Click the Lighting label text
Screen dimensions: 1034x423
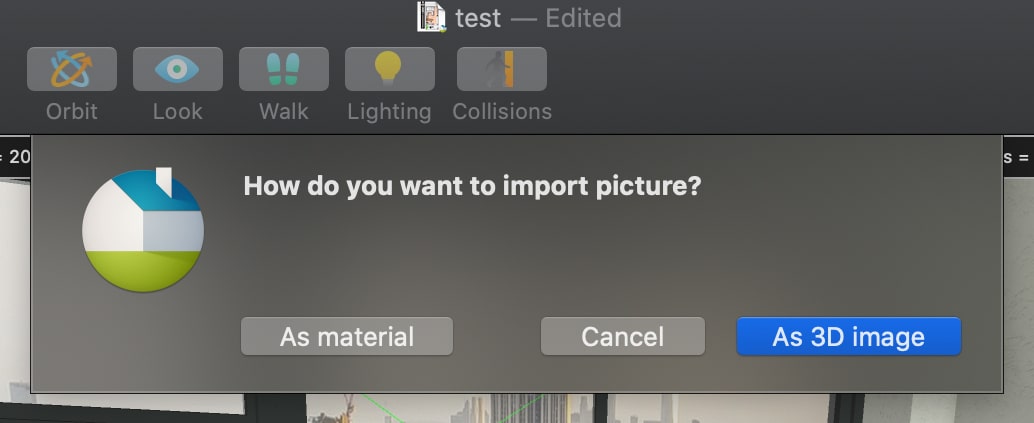(x=389, y=111)
